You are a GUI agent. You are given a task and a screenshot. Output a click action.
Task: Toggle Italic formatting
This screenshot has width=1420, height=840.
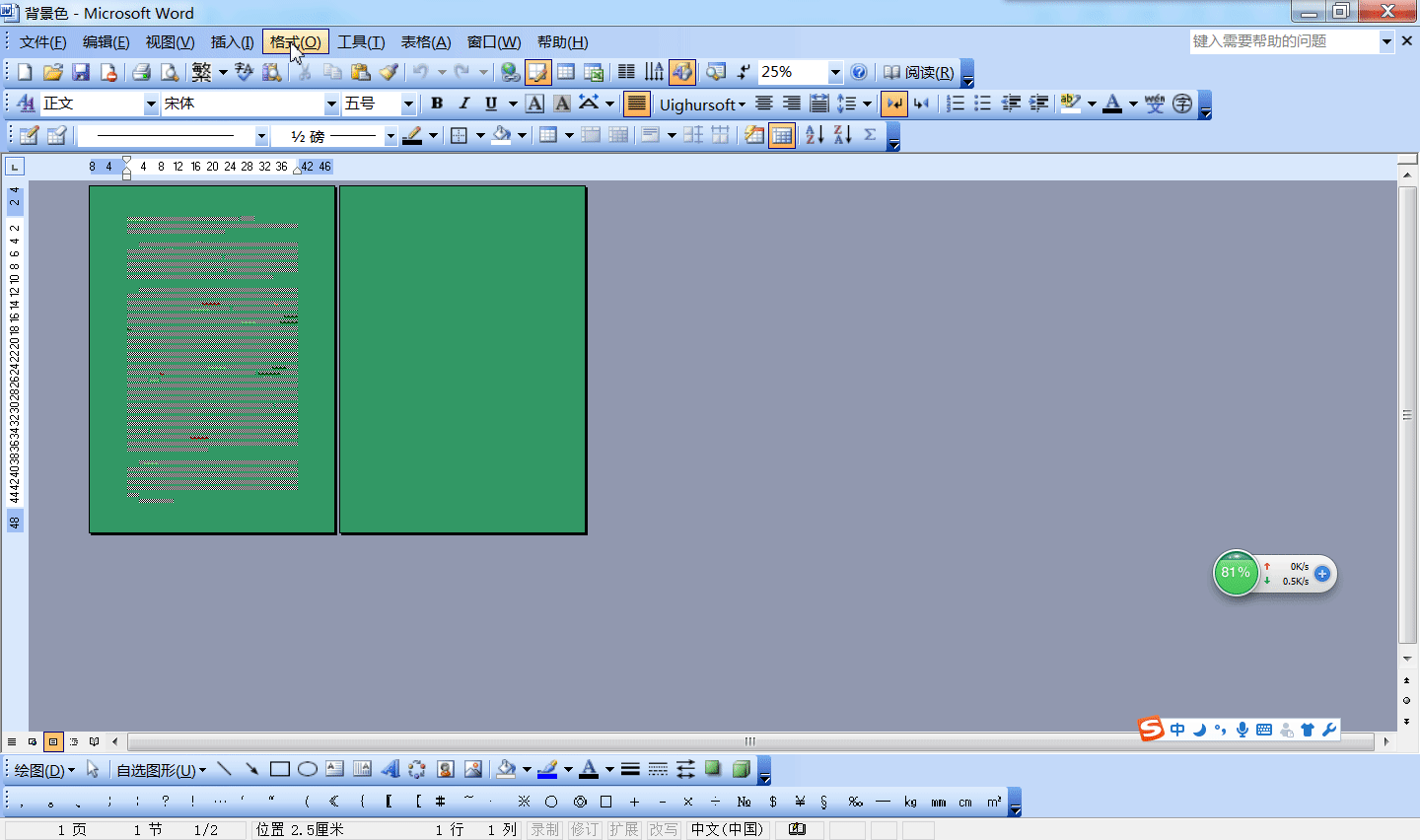tap(464, 104)
